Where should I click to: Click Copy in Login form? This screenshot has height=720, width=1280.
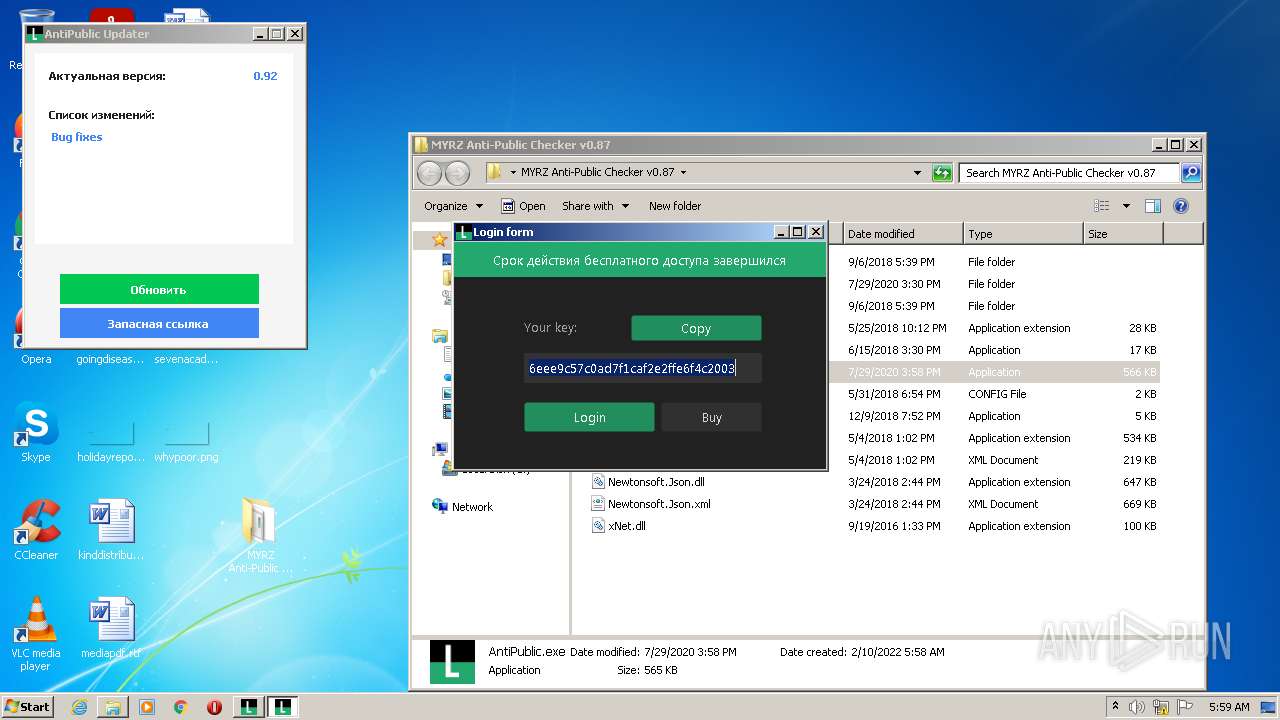point(696,328)
